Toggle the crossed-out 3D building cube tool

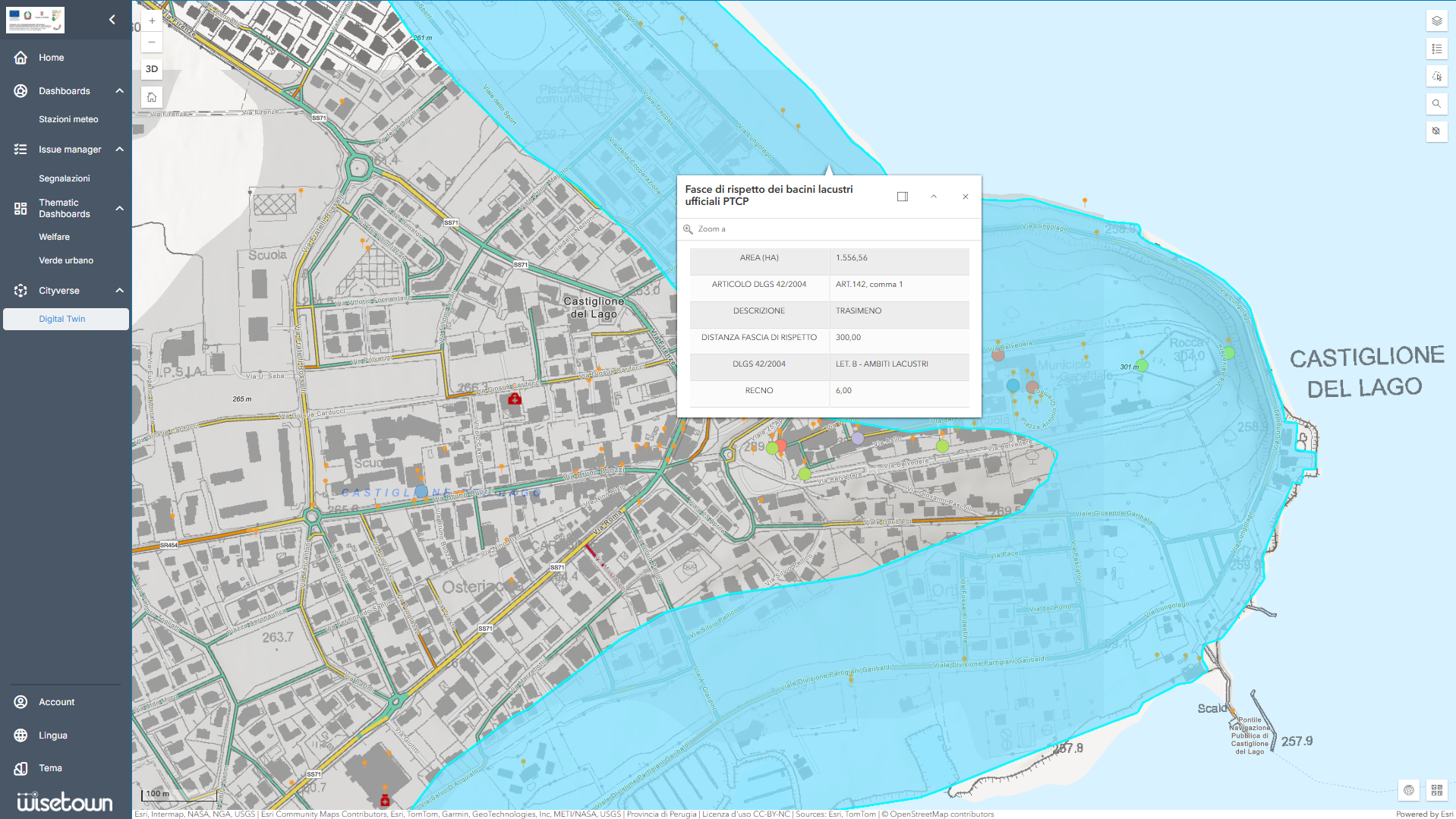pos(1436,131)
